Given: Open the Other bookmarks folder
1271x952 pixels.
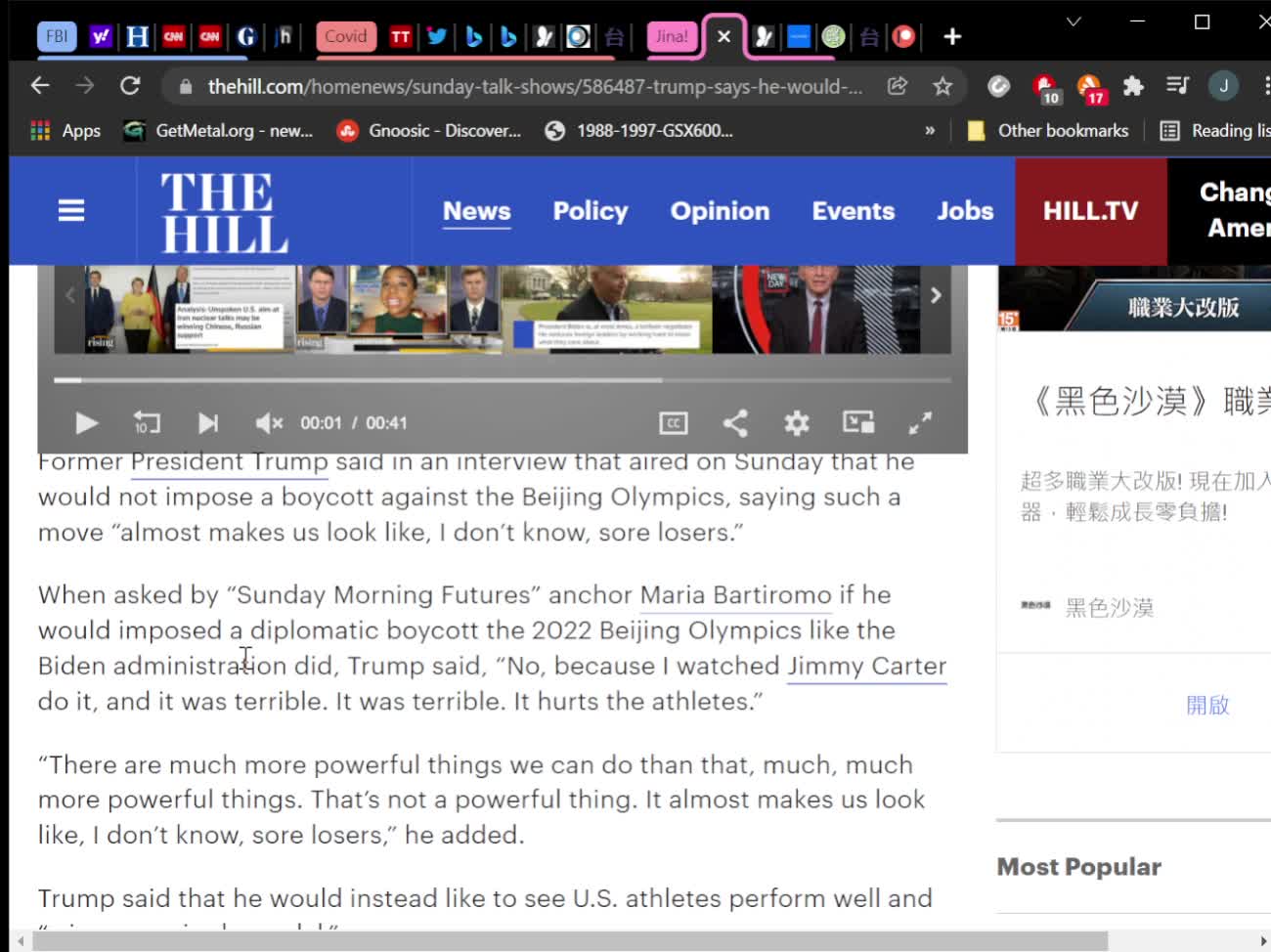Looking at the screenshot, I should [1047, 131].
